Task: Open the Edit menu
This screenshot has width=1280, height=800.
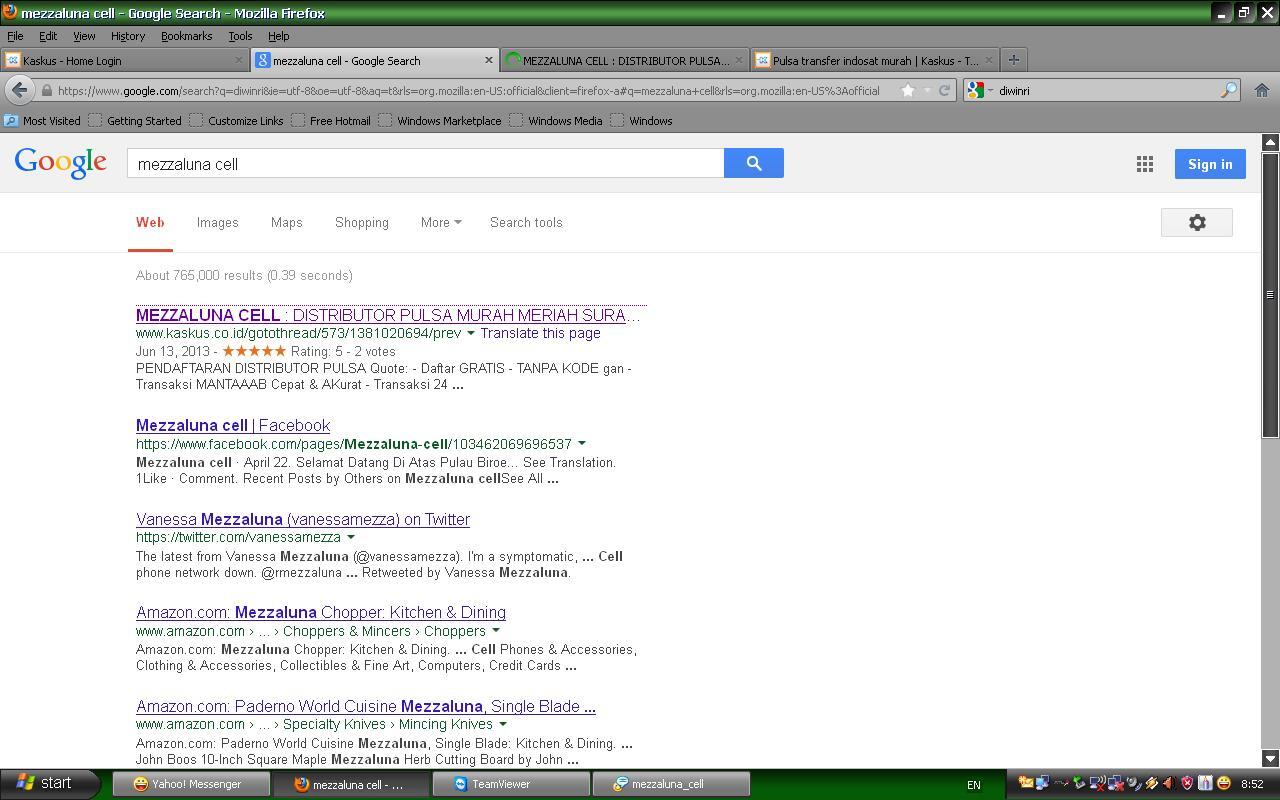Action: pos(47,36)
